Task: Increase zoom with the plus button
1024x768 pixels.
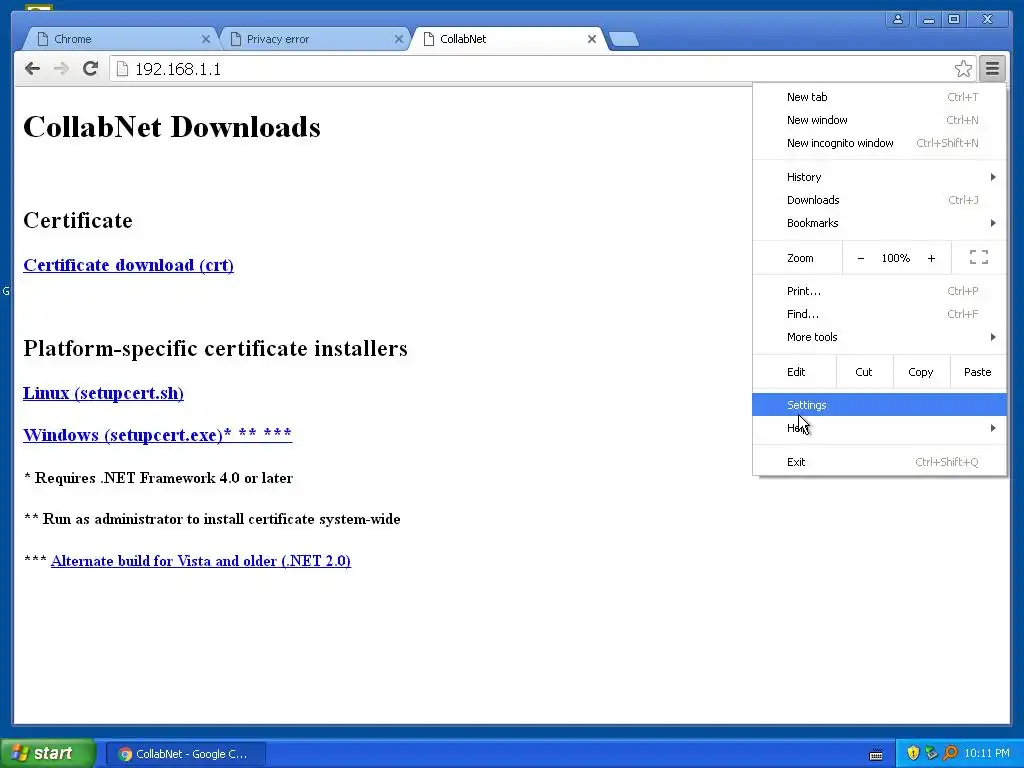Action: (931, 259)
